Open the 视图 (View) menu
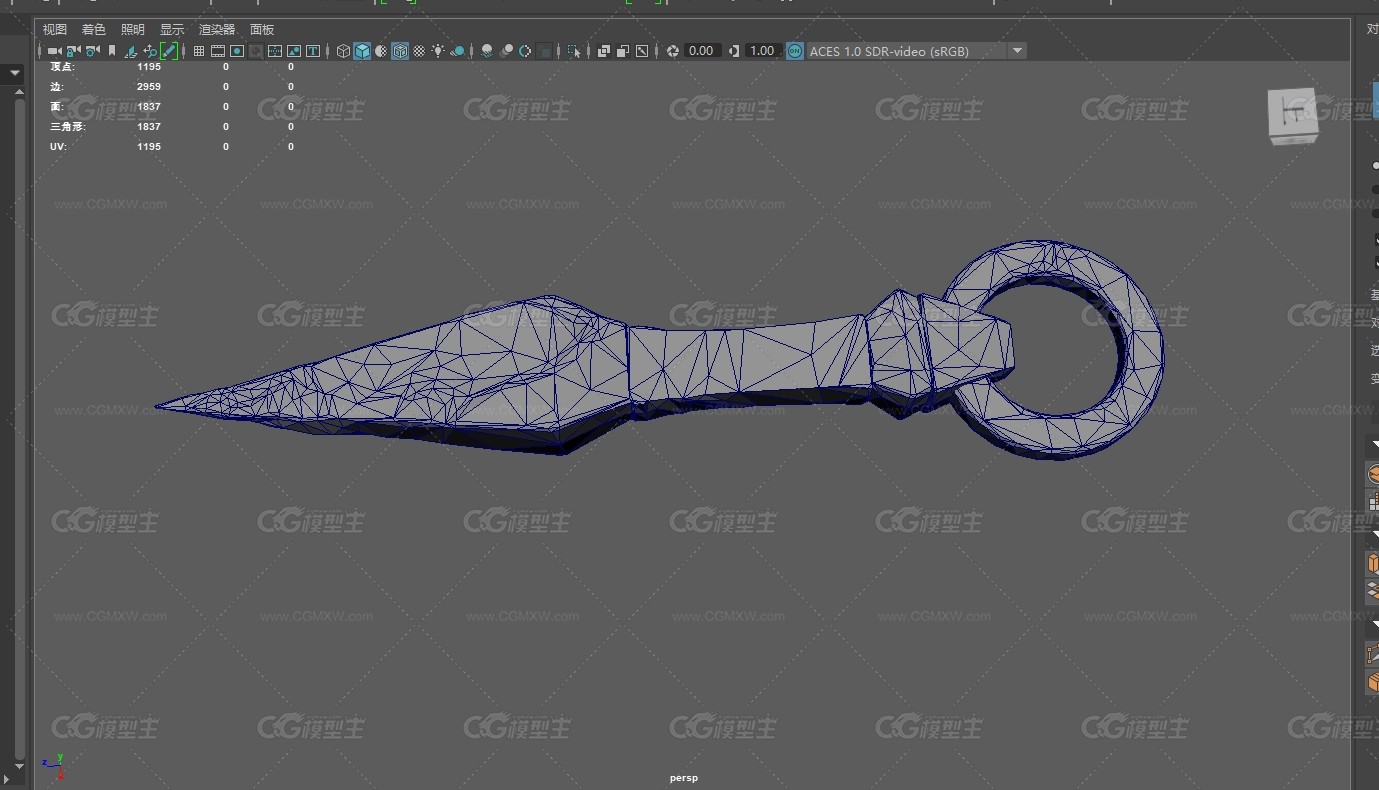The height and width of the screenshot is (790, 1379). pos(55,30)
